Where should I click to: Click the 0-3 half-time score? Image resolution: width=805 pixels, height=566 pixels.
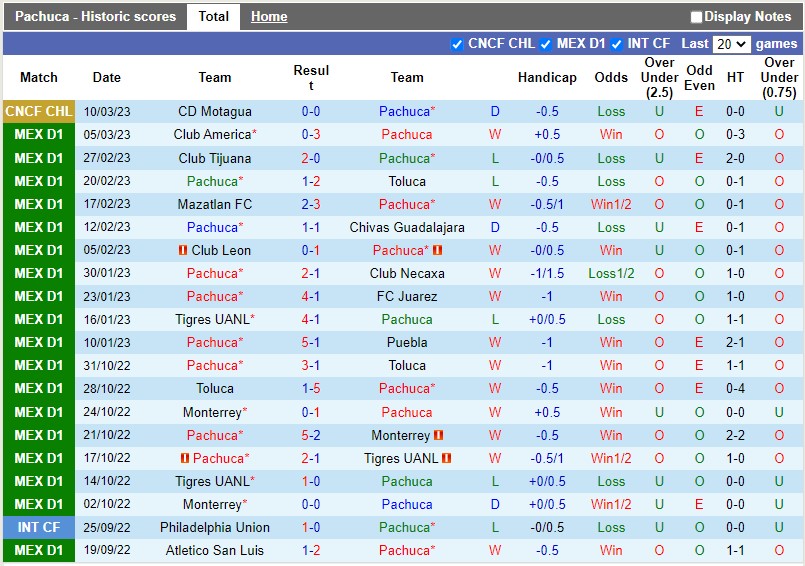(735, 135)
